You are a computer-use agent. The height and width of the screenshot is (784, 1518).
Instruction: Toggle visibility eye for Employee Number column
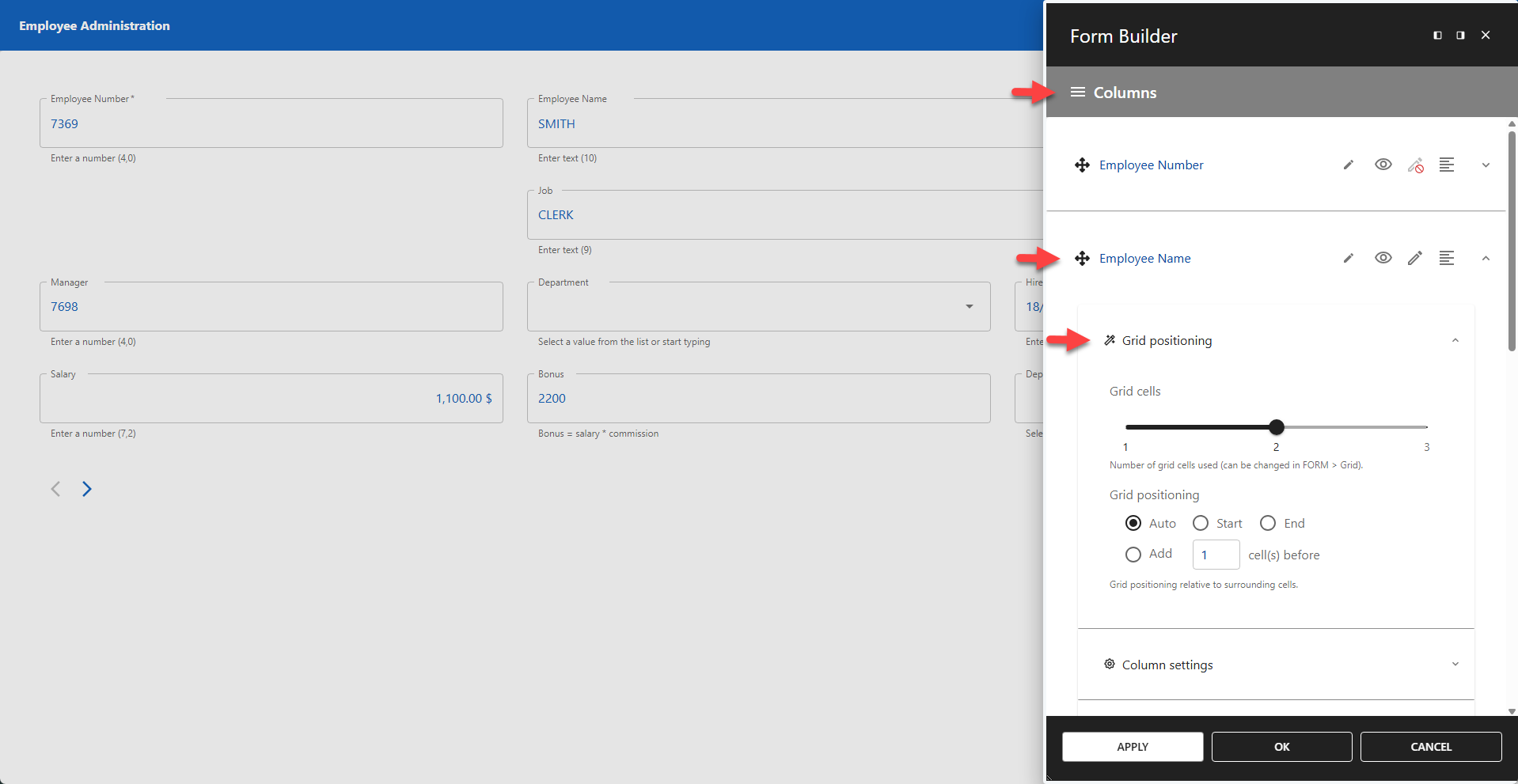point(1383,165)
